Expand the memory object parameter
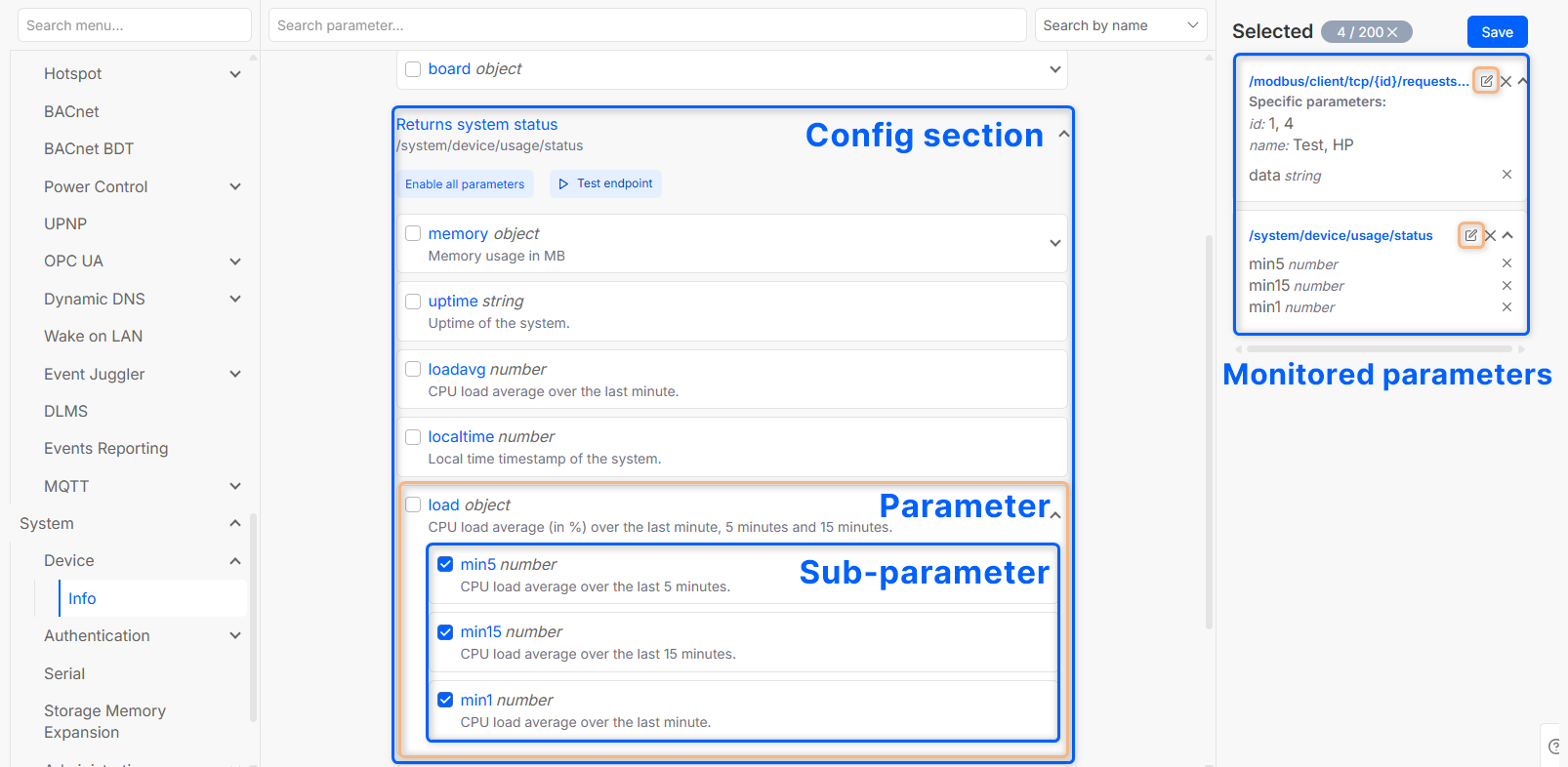Image resolution: width=1568 pixels, height=767 pixels. tap(1054, 243)
